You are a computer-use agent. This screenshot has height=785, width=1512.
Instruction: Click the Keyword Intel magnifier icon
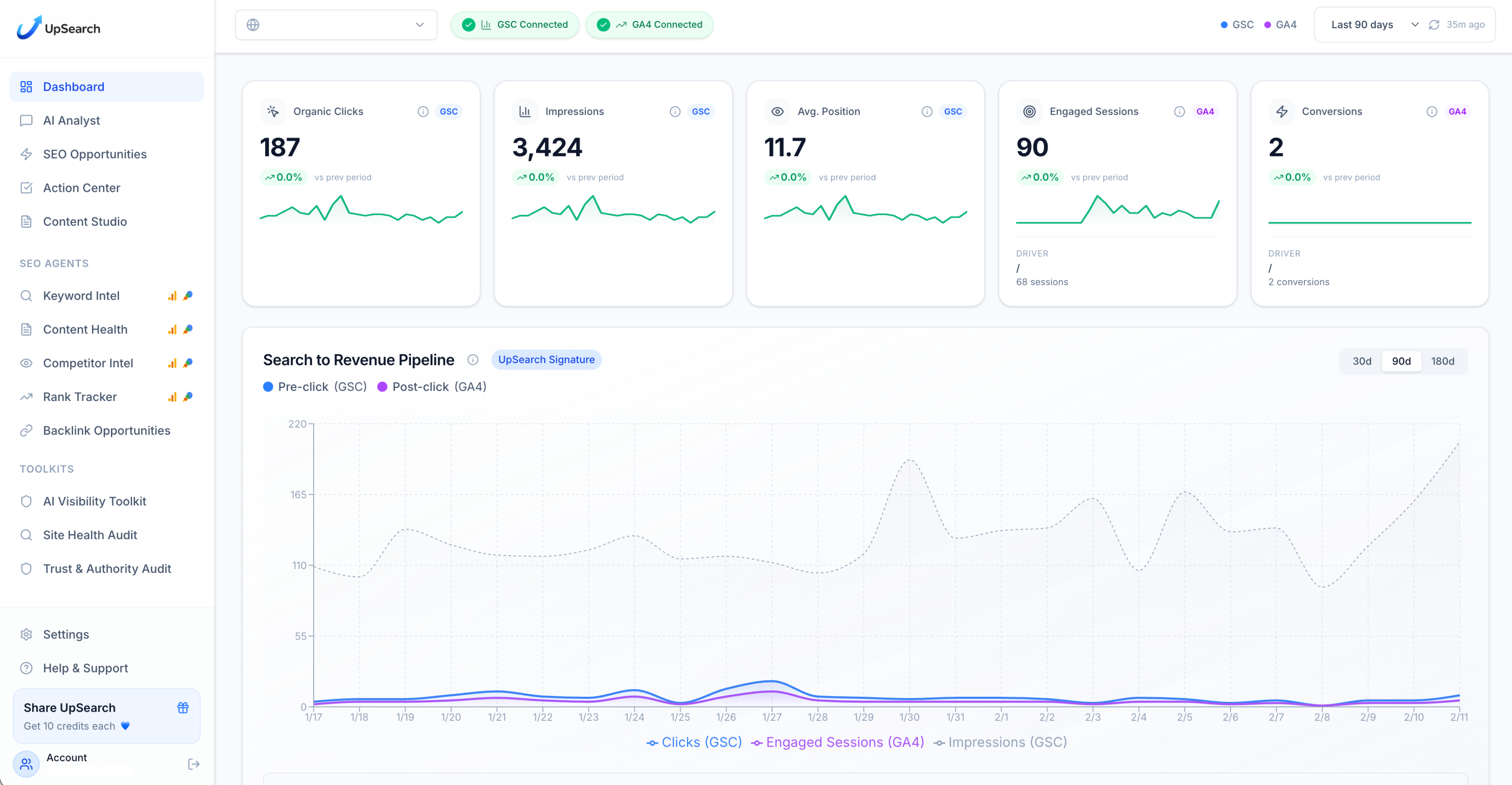coord(27,296)
